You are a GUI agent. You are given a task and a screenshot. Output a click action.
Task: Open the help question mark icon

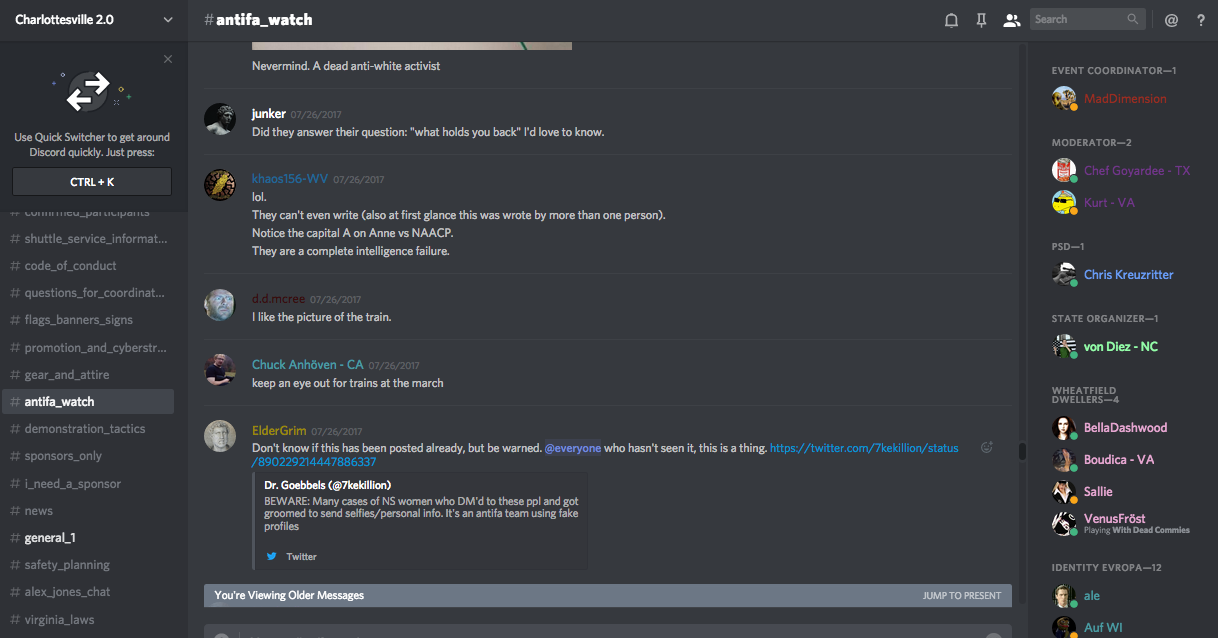(1201, 20)
